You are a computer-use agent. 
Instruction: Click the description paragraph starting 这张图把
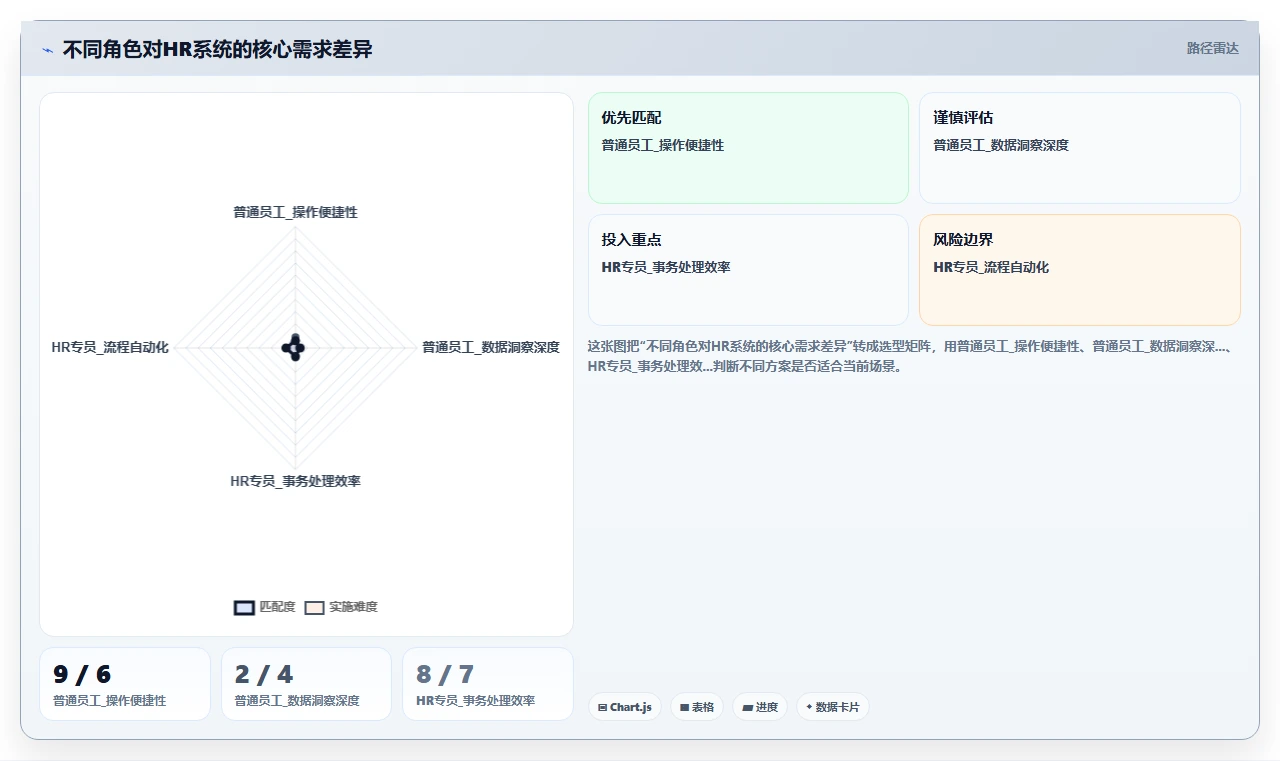[910, 356]
